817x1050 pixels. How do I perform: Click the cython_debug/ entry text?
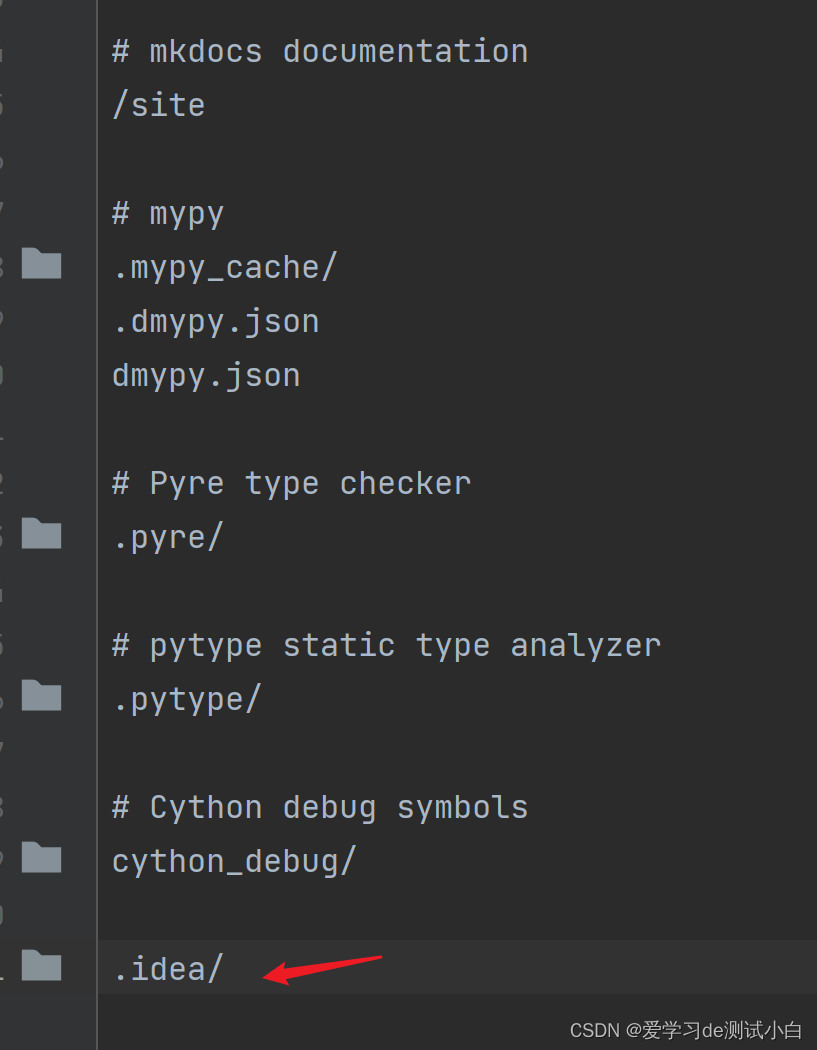click(234, 861)
